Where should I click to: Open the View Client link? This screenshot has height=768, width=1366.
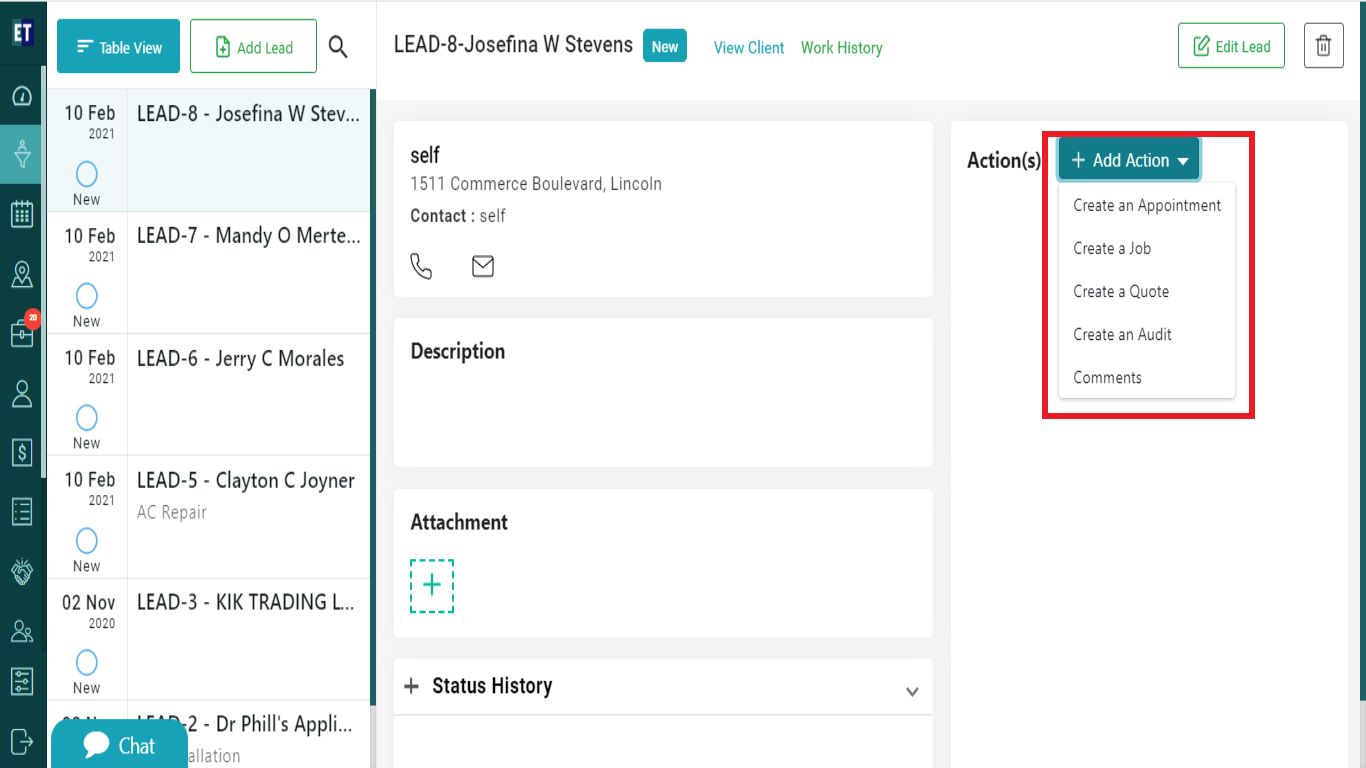[749, 48]
